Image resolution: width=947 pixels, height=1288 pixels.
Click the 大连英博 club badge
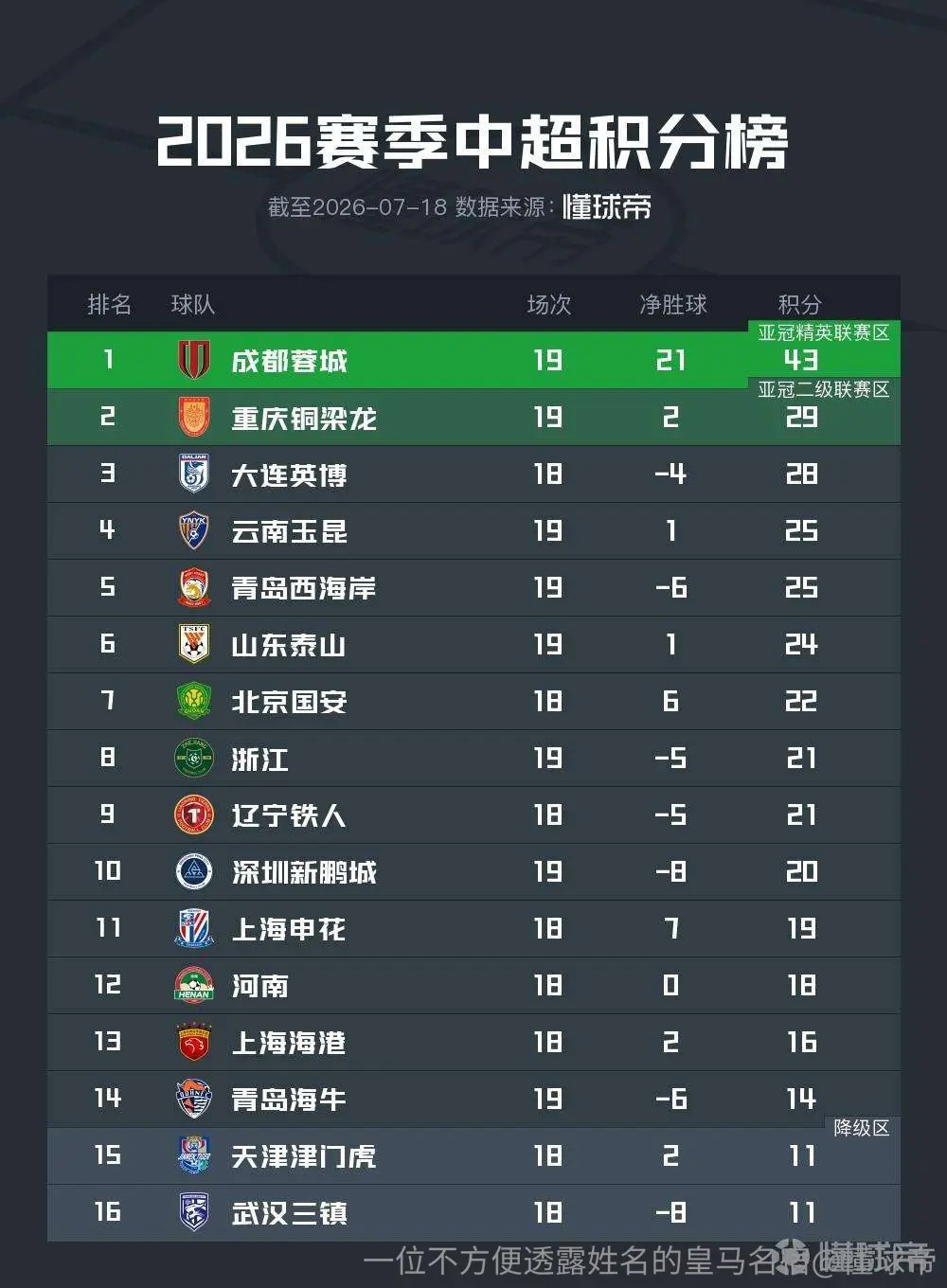(194, 474)
